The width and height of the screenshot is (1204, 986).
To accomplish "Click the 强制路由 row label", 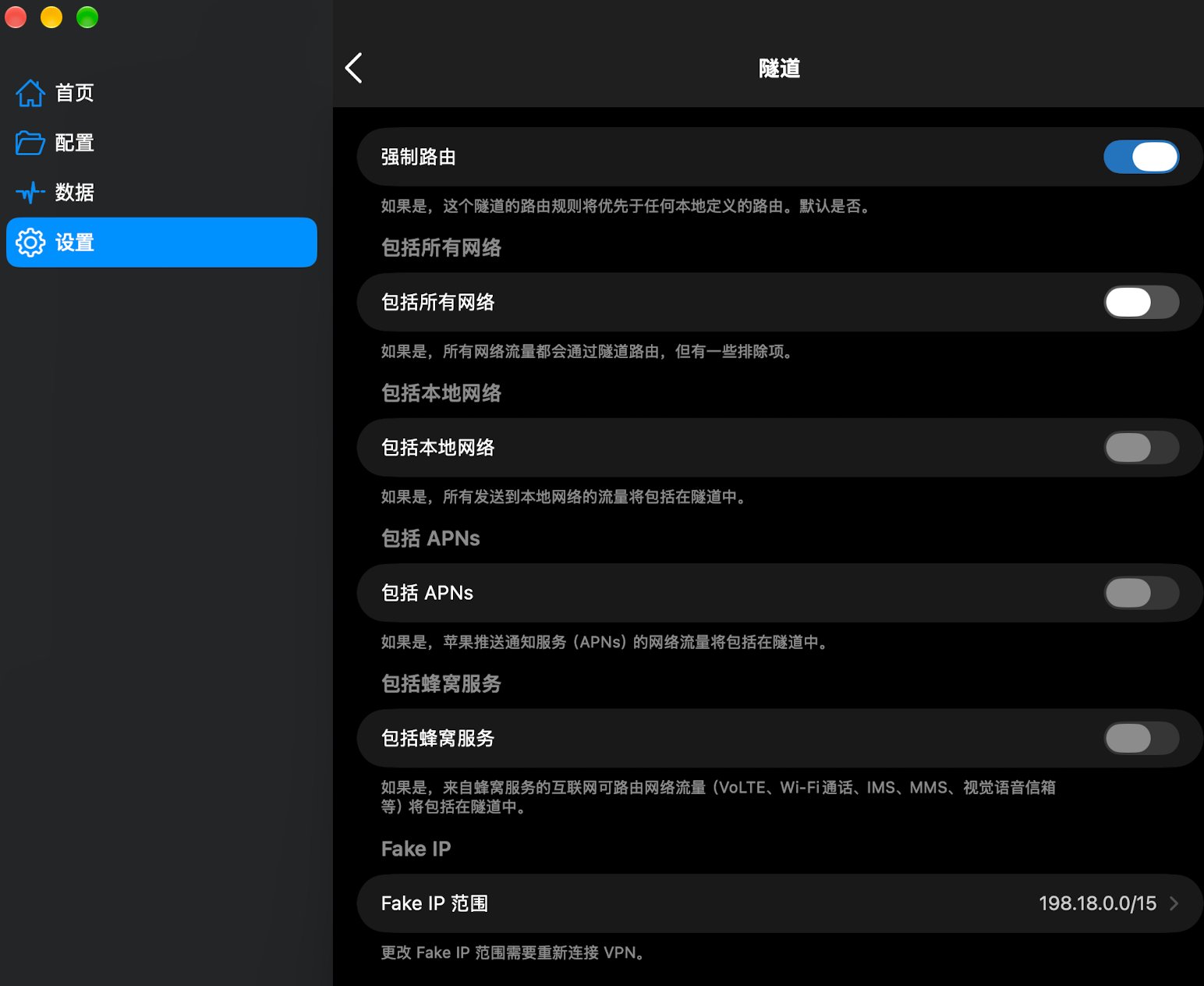I will tap(419, 157).
